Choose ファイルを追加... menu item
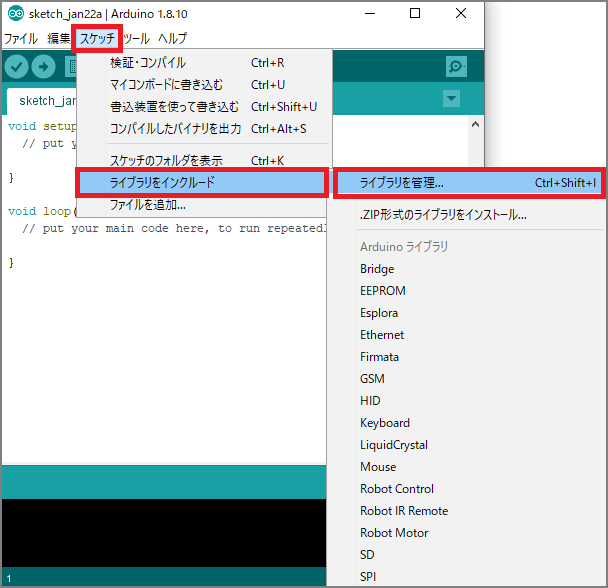 [x=202, y=204]
